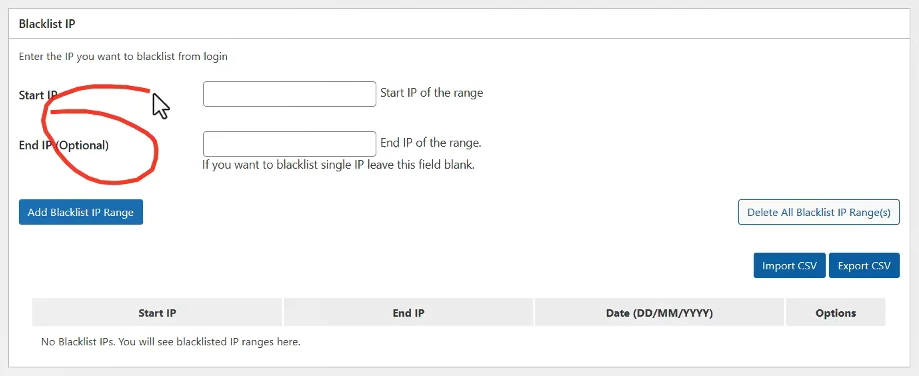Select the Start IP column header
Image resolution: width=919 pixels, height=376 pixels.
(157, 313)
